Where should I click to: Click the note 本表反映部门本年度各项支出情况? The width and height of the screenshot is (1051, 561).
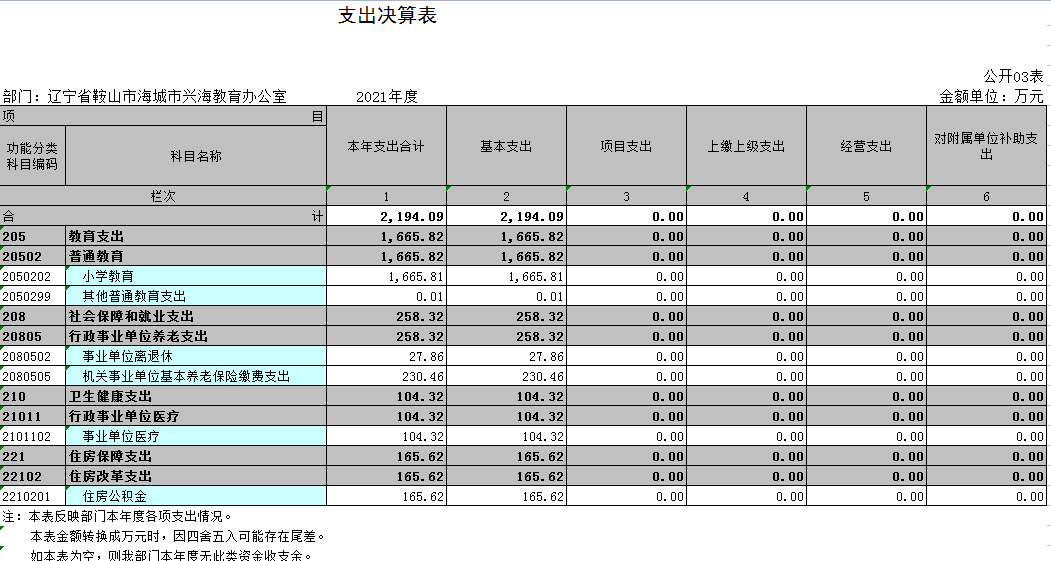117,517
